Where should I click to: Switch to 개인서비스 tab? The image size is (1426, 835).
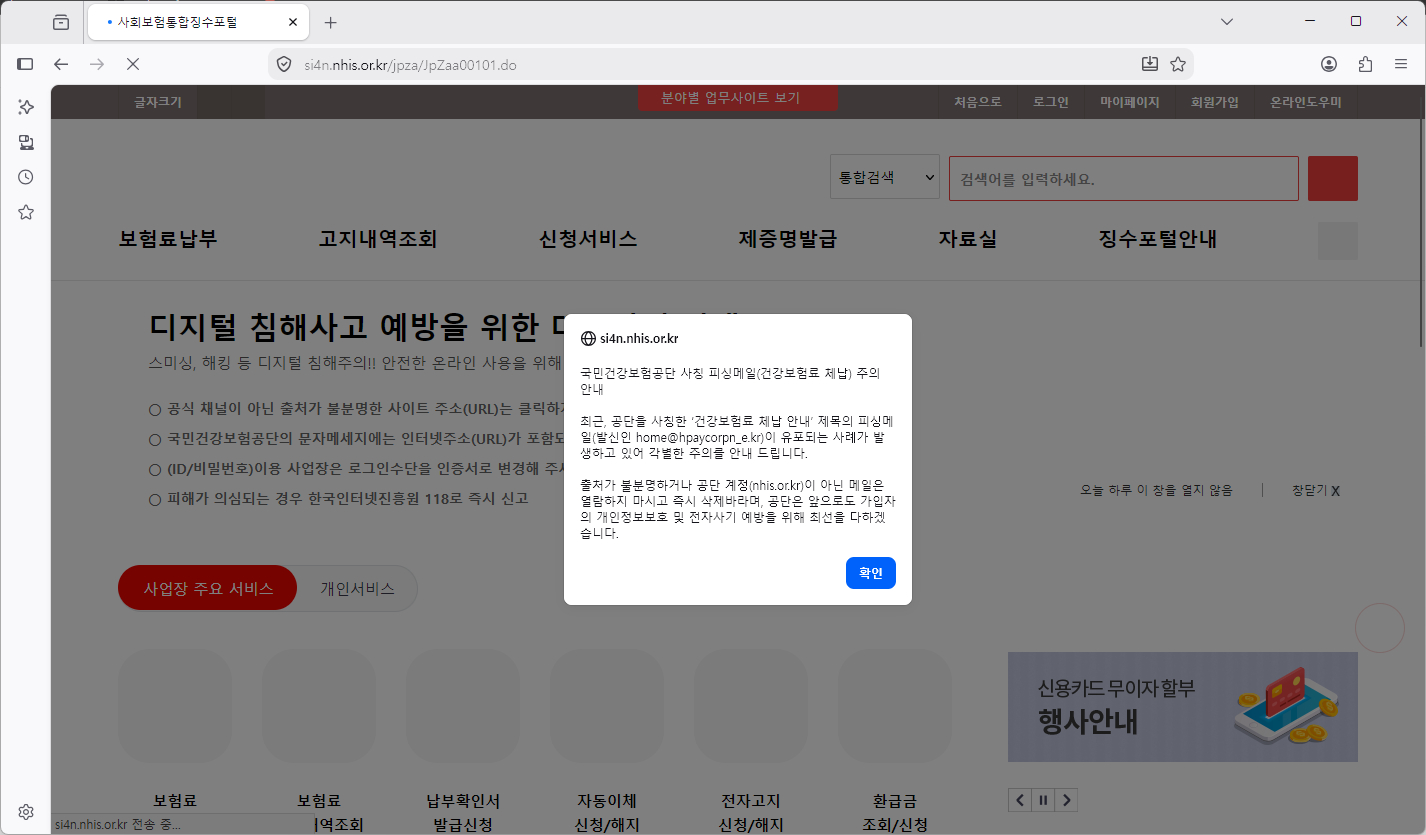[357, 588]
